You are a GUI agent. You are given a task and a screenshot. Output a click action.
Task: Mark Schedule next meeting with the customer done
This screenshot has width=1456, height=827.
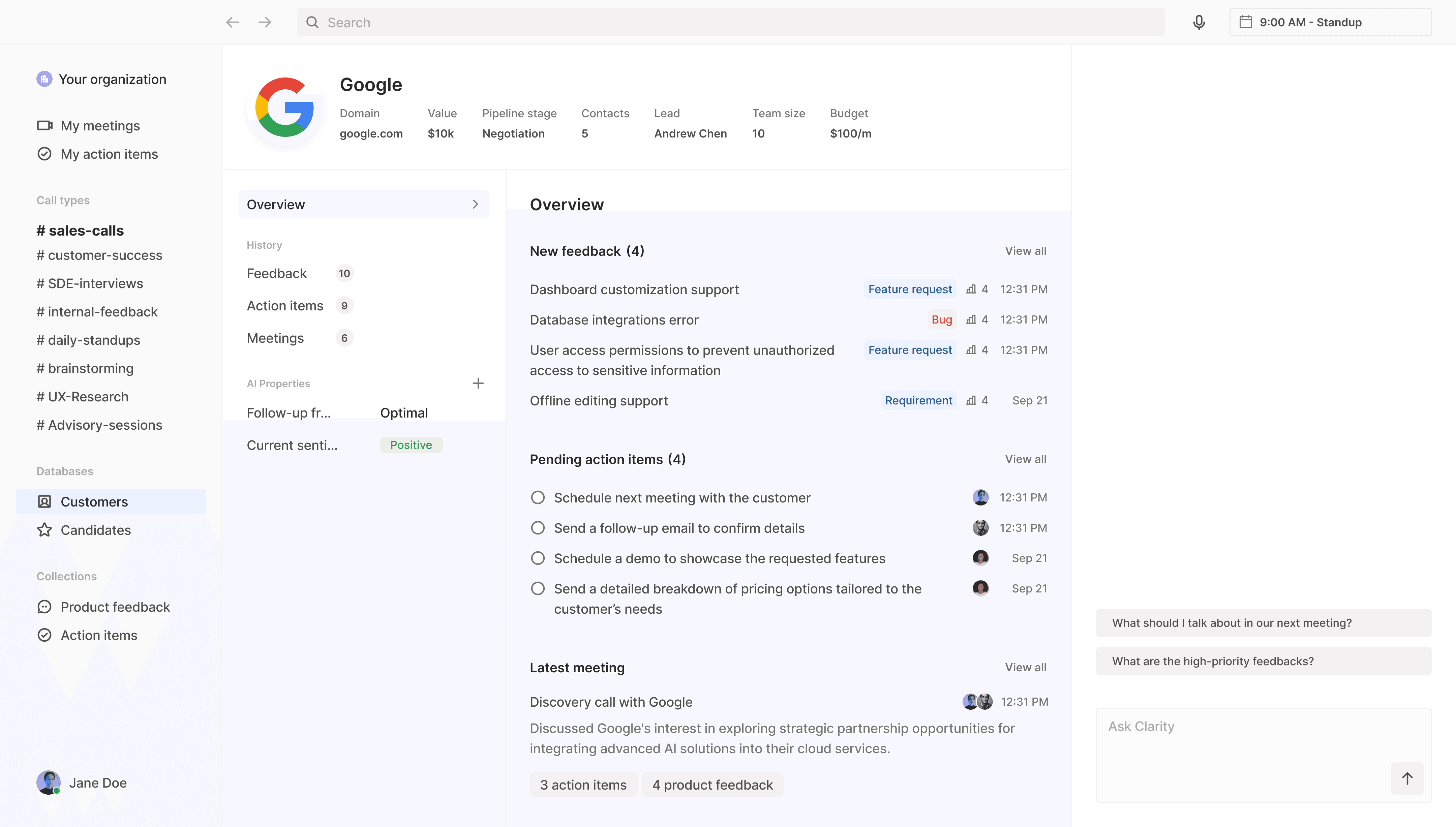(x=537, y=497)
